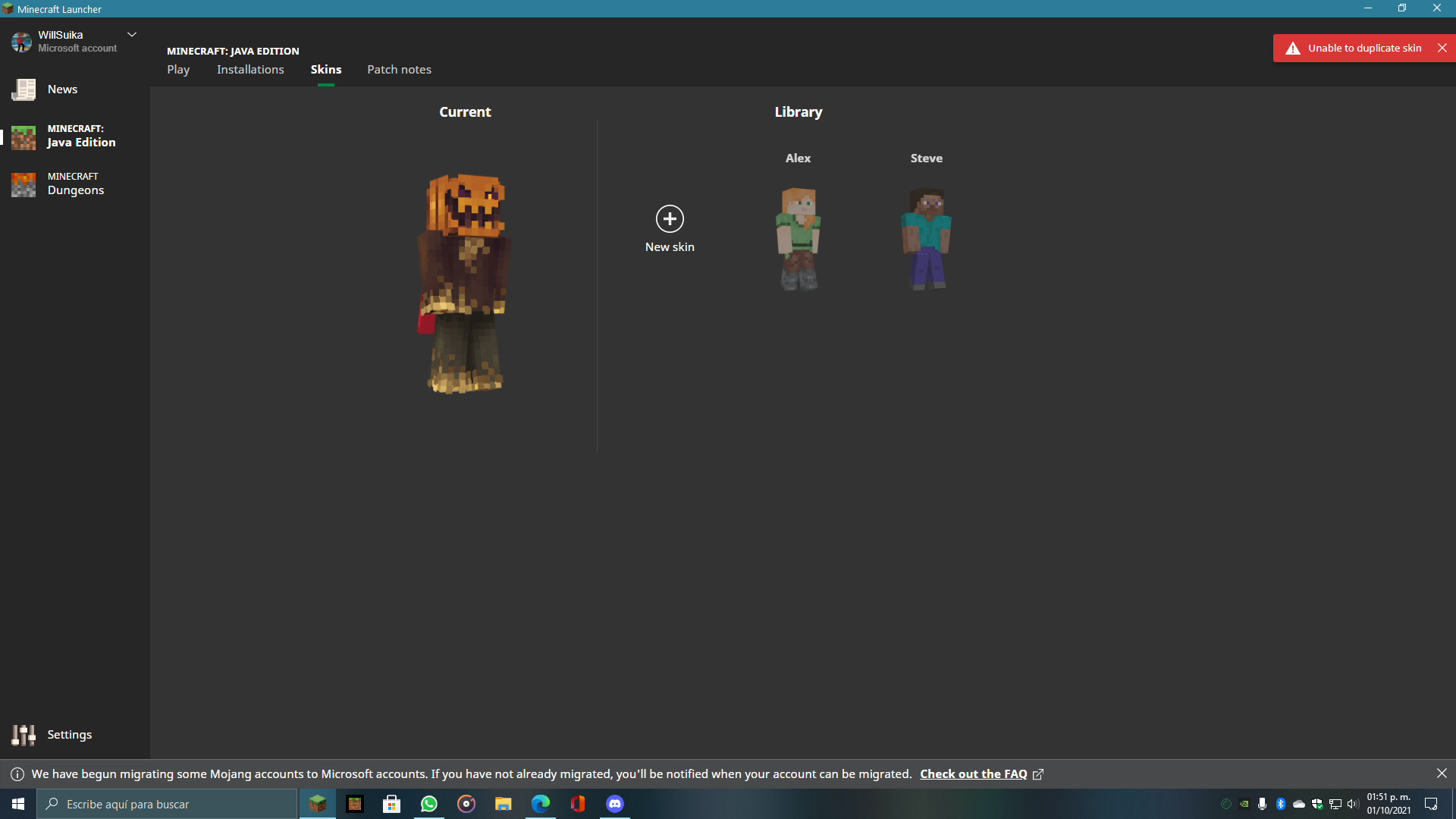The width and height of the screenshot is (1456, 819).
Task: Click the Check out the FAQ link
Action: 974,773
